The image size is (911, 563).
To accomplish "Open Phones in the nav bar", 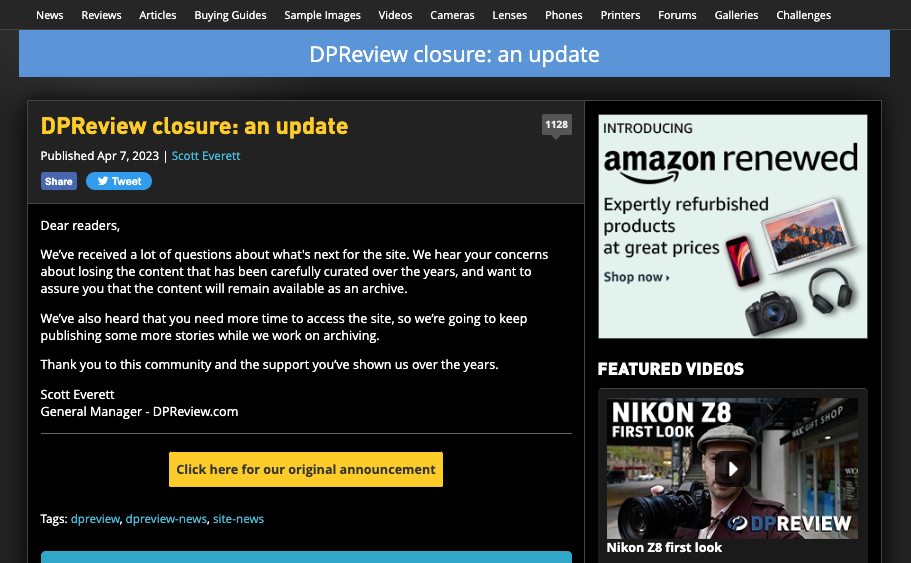I will [564, 15].
